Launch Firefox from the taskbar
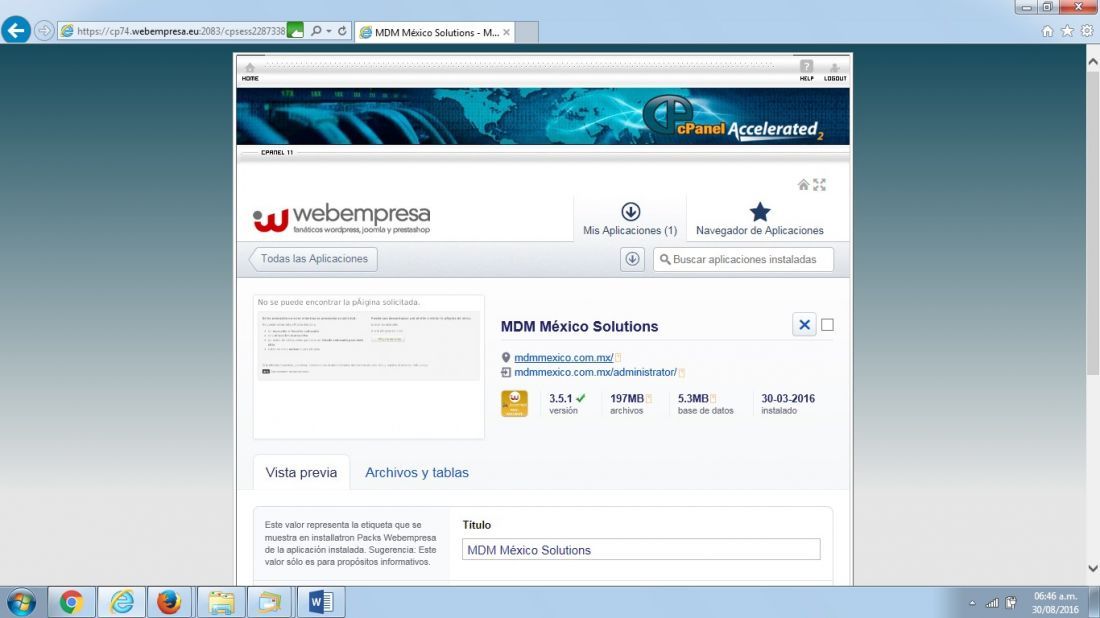Viewport: 1100px width, 618px height. pyautogui.click(x=169, y=602)
